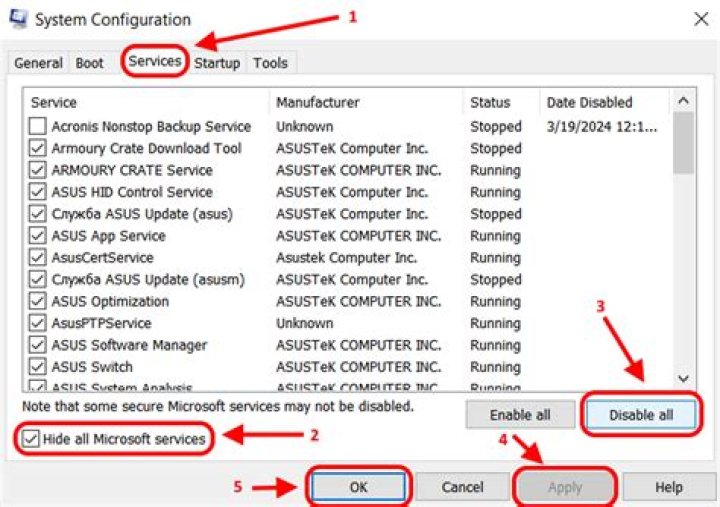This screenshot has width=720, height=507.
Task: Click ASUS Software Manager service name
Action: pos(129,345)
